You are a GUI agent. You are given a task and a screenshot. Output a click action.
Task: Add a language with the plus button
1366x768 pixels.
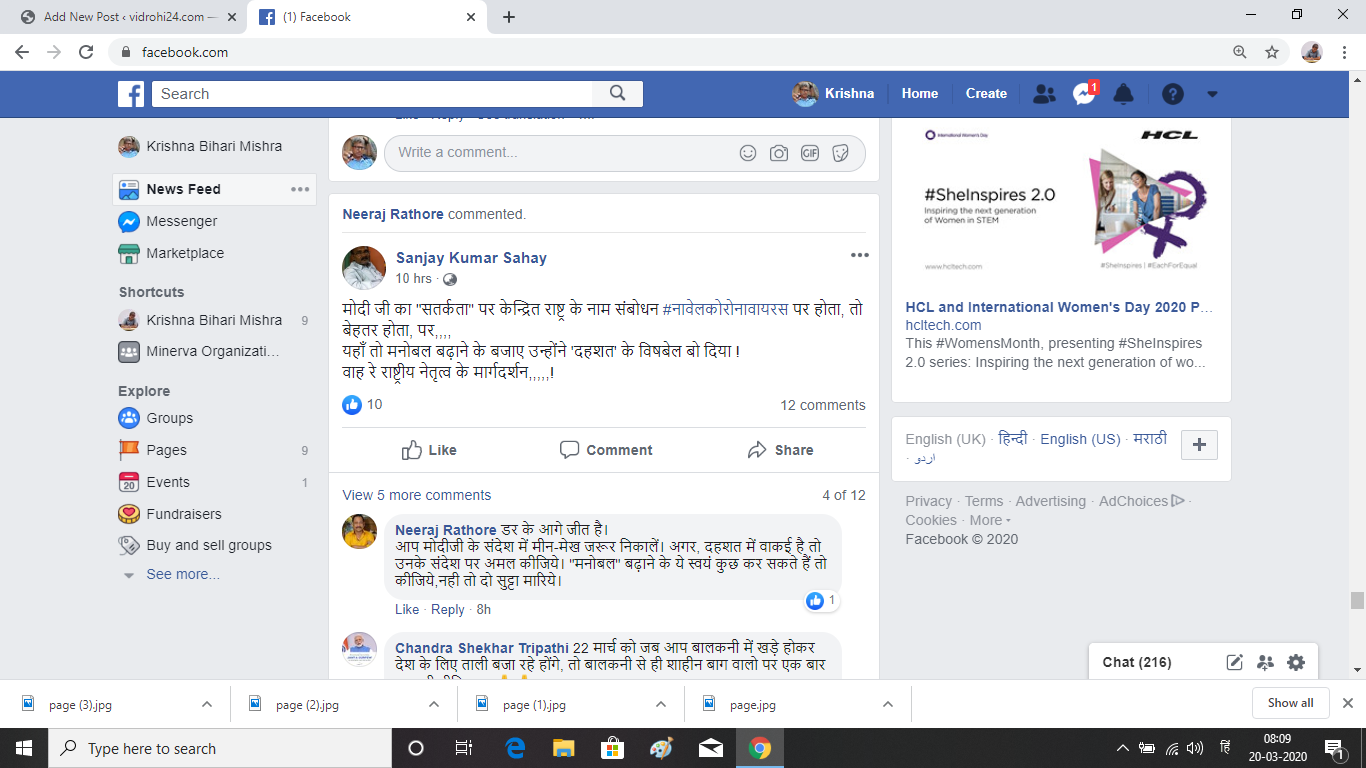(1199, 445)
